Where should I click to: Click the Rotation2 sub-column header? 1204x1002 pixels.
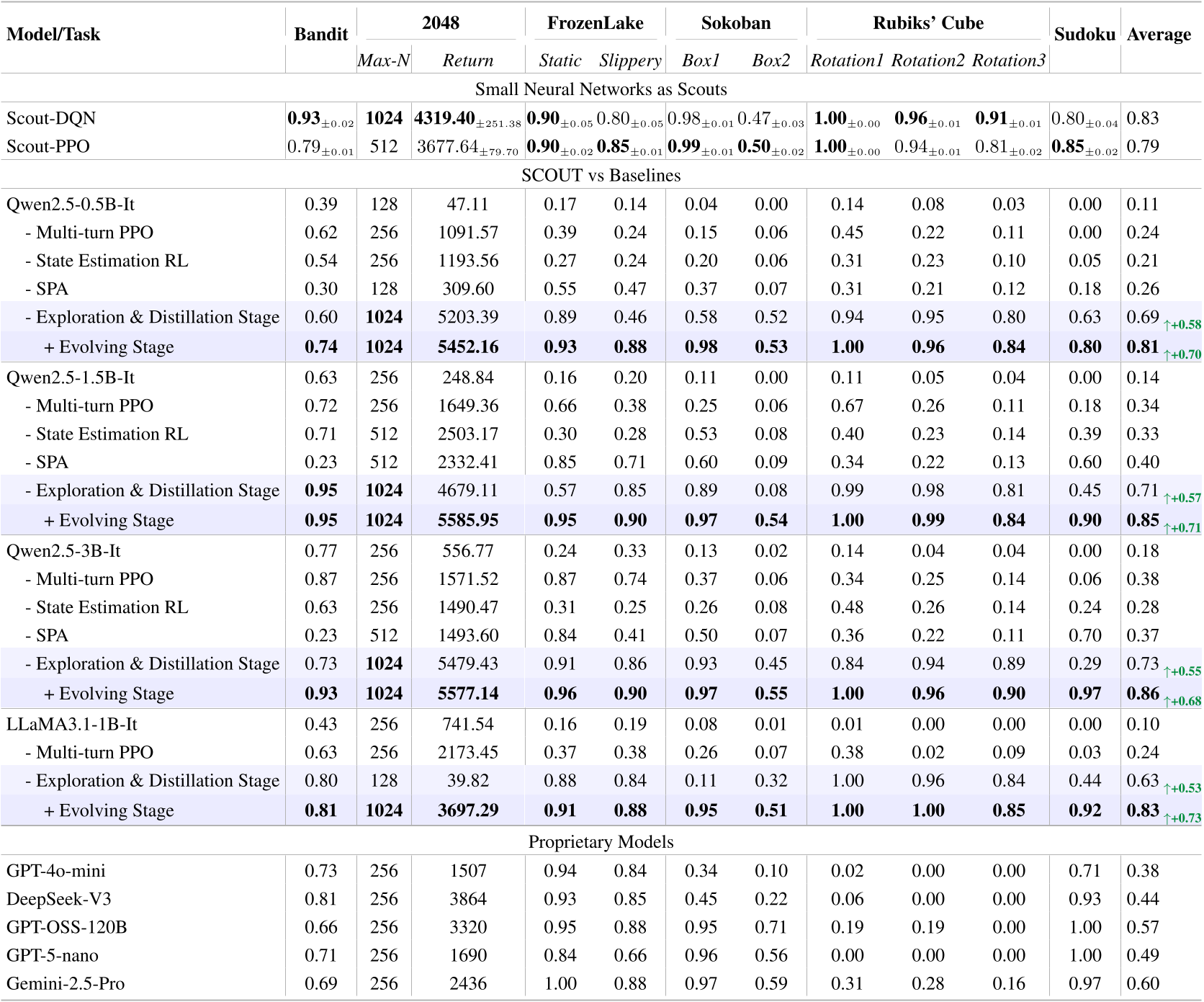[927, 61]
